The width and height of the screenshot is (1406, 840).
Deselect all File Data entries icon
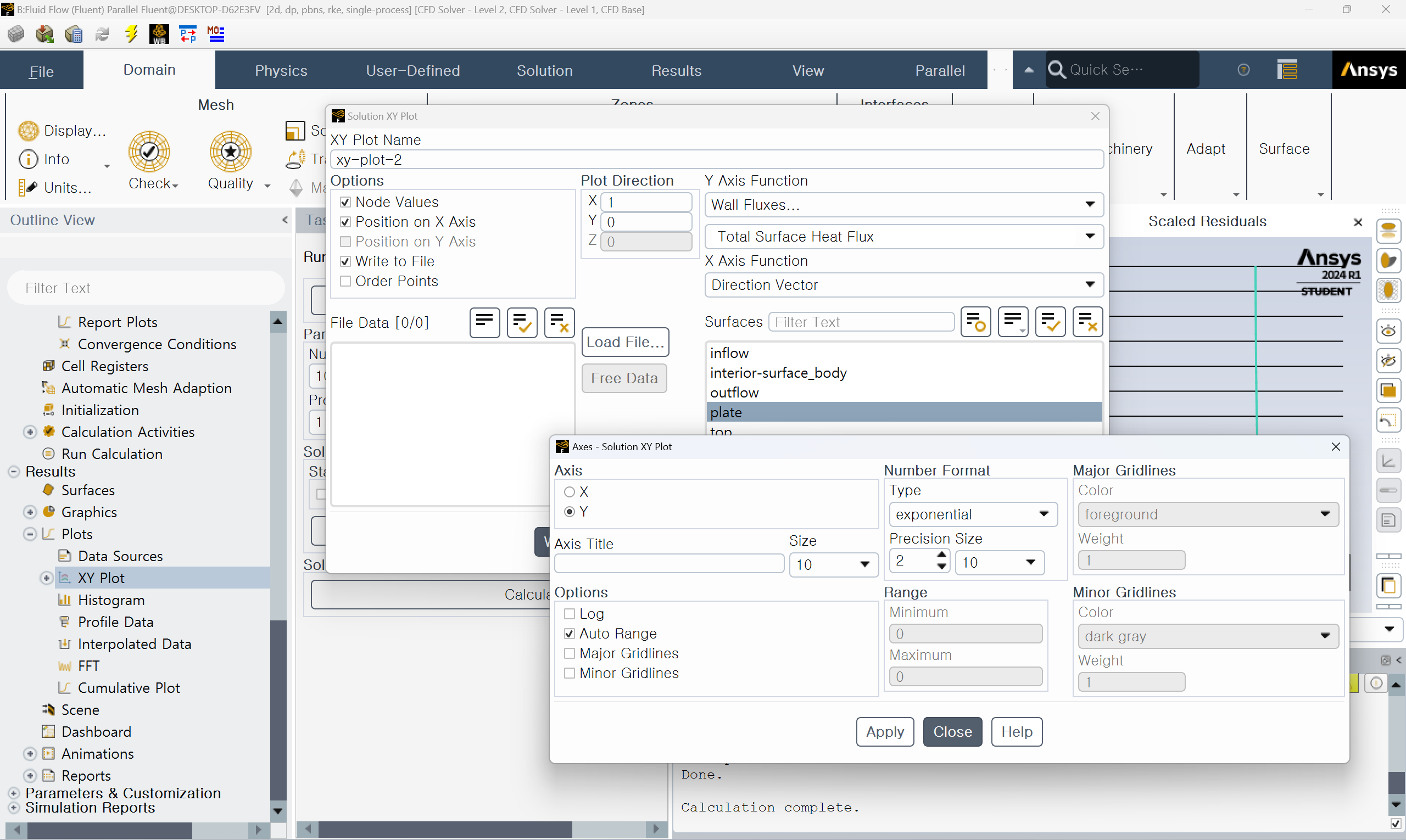pos(559,323)
